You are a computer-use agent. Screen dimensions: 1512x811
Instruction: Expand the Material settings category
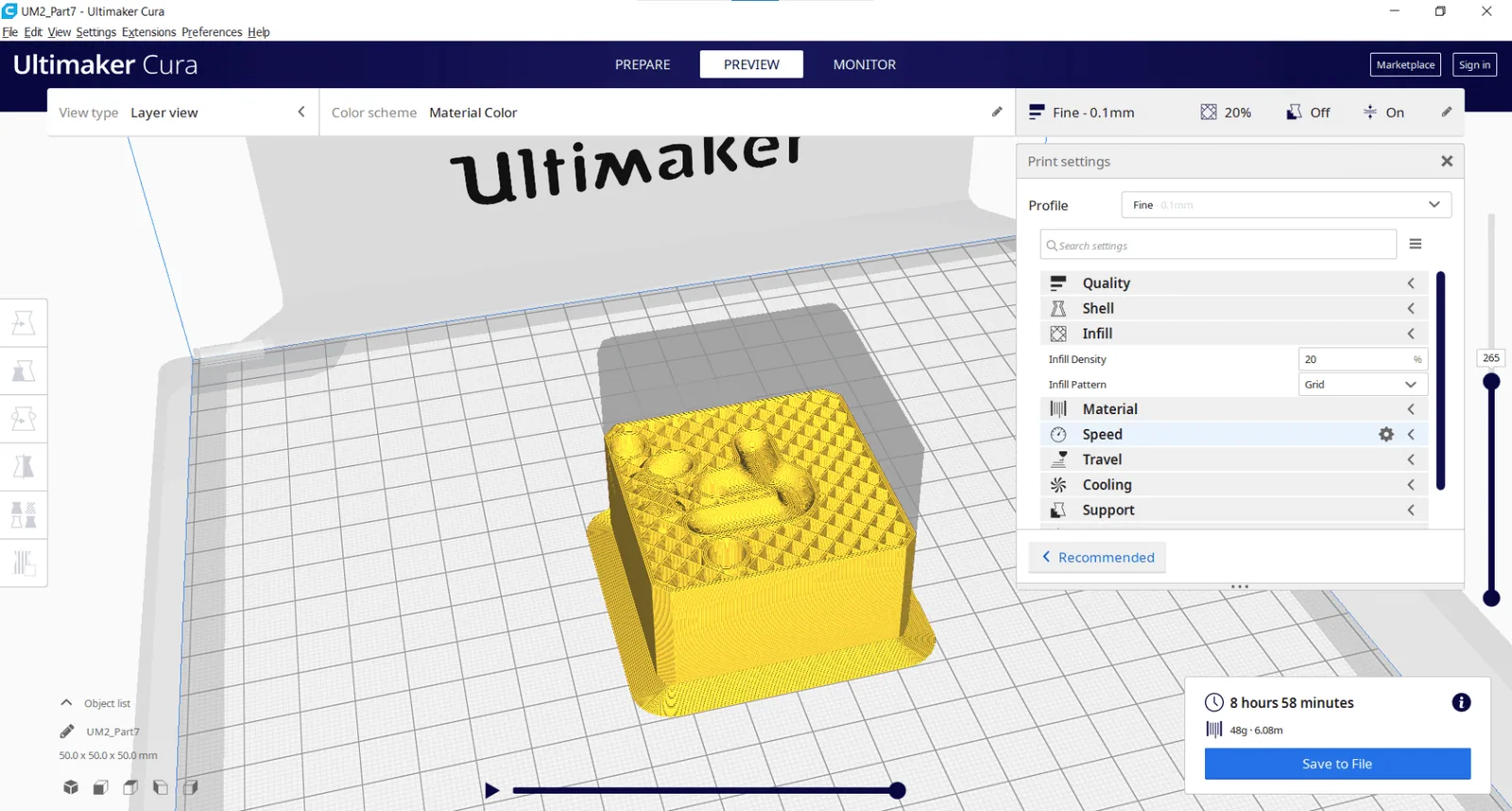pyautogui.click(x=1234, y=409)
